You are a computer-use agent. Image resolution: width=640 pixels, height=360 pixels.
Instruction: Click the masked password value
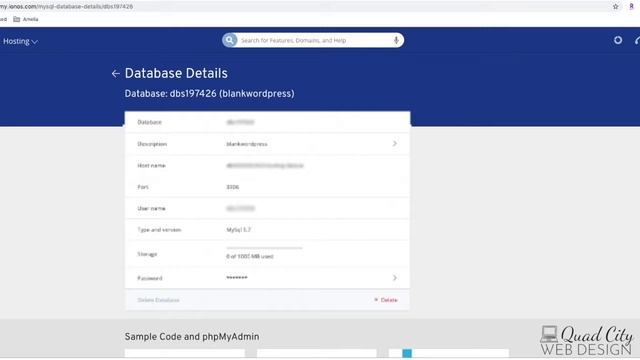click(237, 278)
